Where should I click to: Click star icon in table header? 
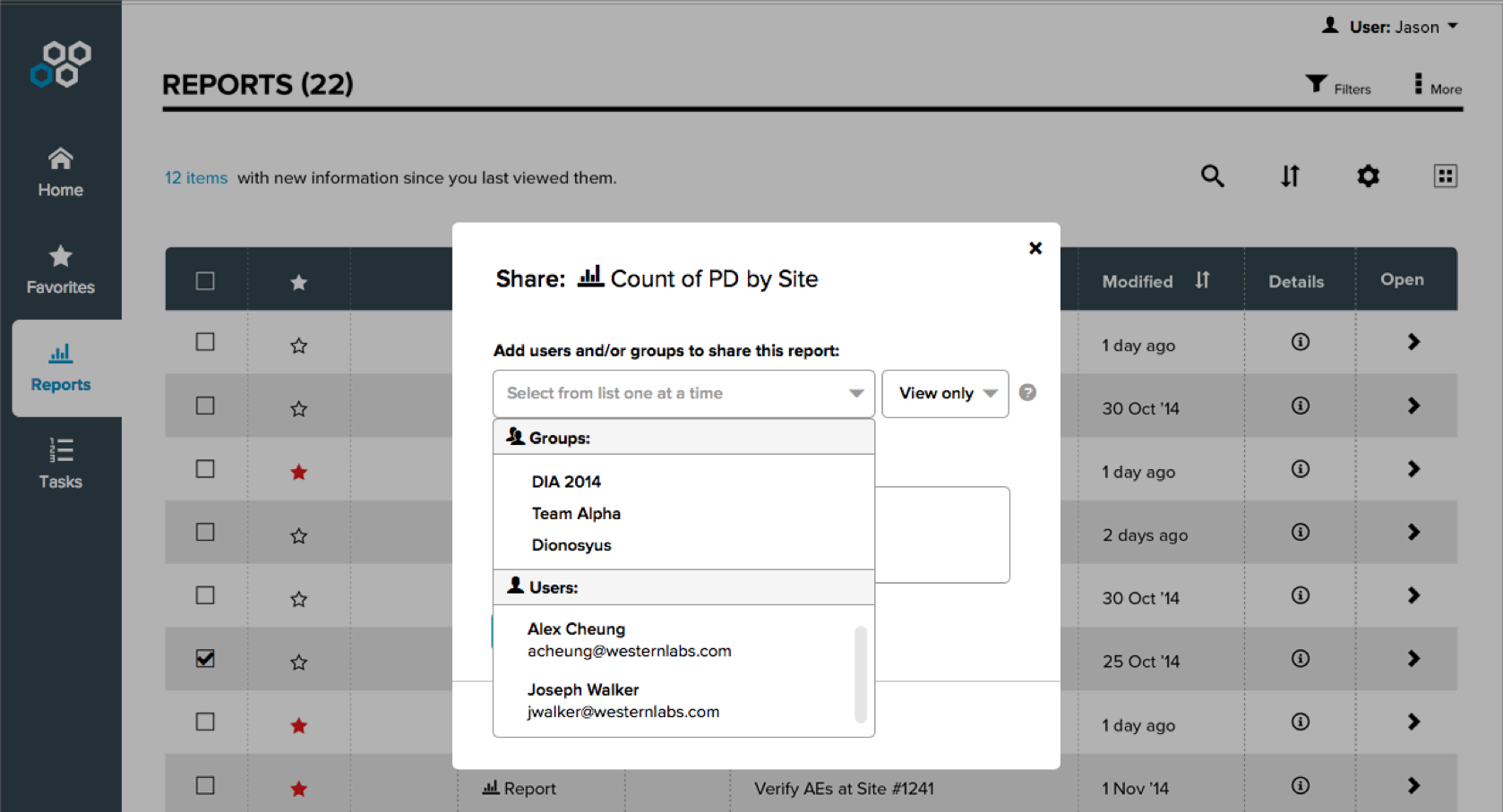click(299, 282)
